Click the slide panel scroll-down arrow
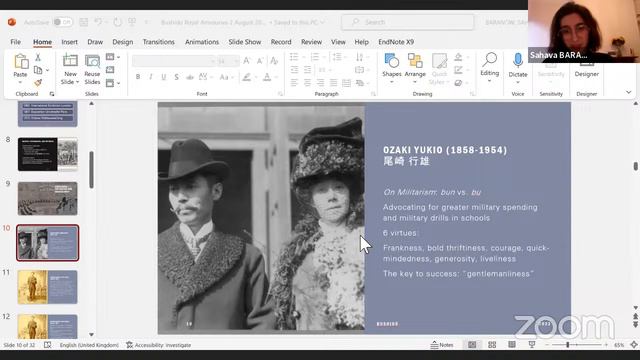The height and width of the screenshot is (360, 640). point(91,334)
